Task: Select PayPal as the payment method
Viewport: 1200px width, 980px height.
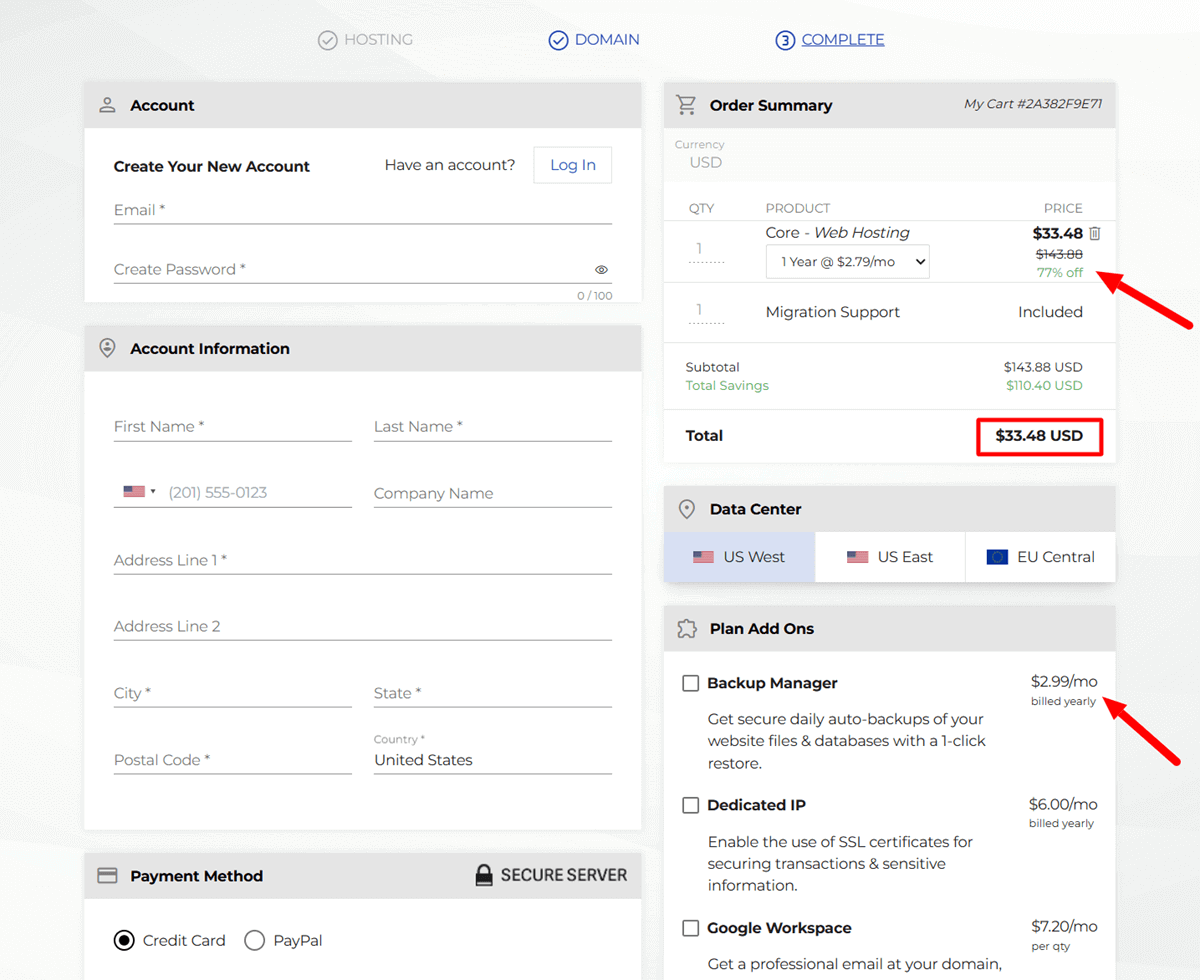Action: pos(256,940)
